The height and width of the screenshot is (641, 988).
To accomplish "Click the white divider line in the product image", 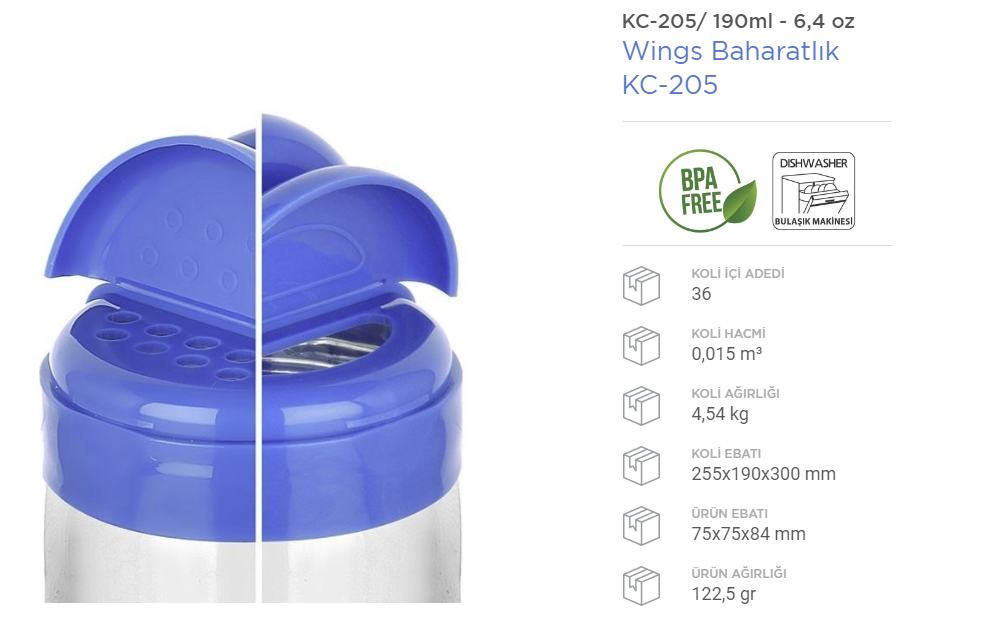I will 260,358.
